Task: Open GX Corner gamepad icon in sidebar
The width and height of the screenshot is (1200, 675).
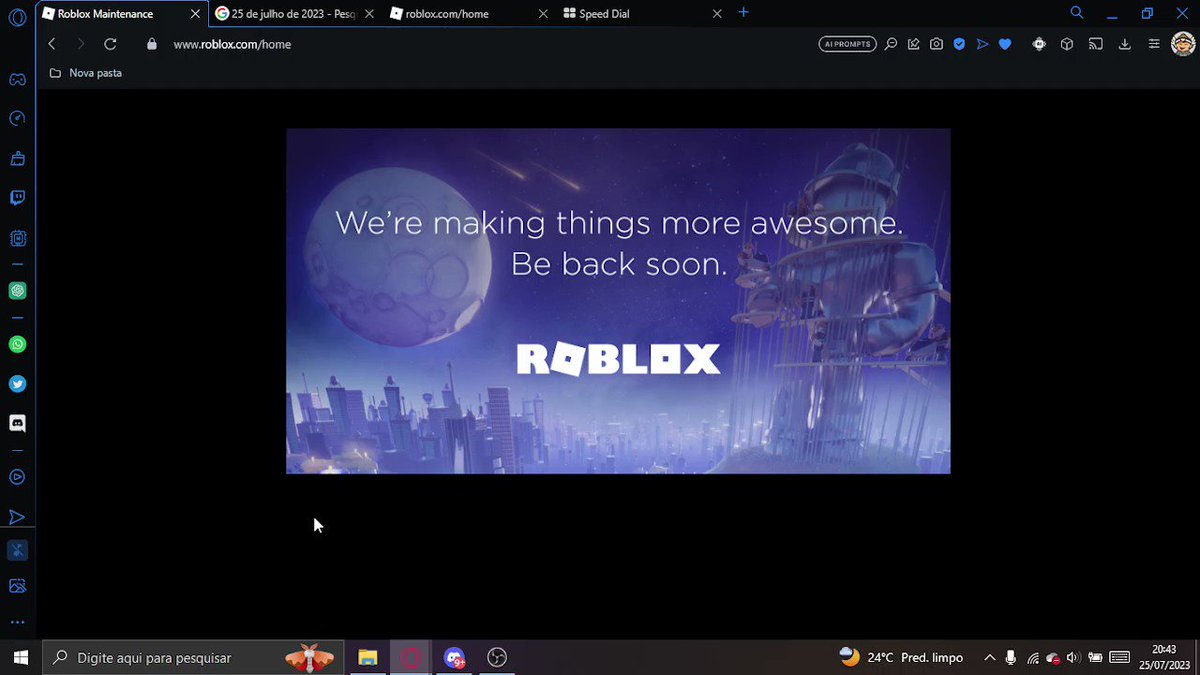Action: click(x=17, y=79)
